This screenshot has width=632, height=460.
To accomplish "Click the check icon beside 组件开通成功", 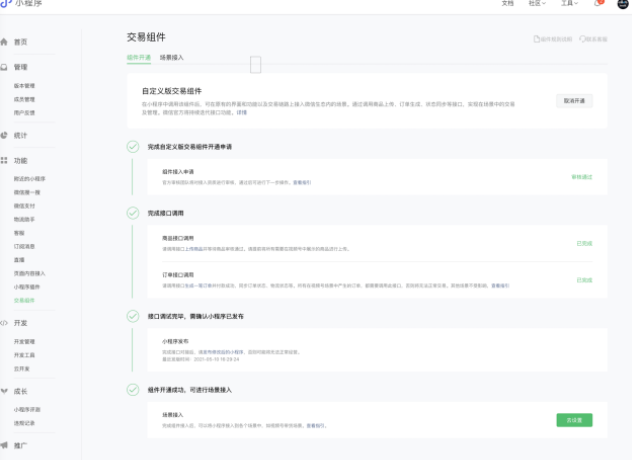I will click(x=133, y=390).
